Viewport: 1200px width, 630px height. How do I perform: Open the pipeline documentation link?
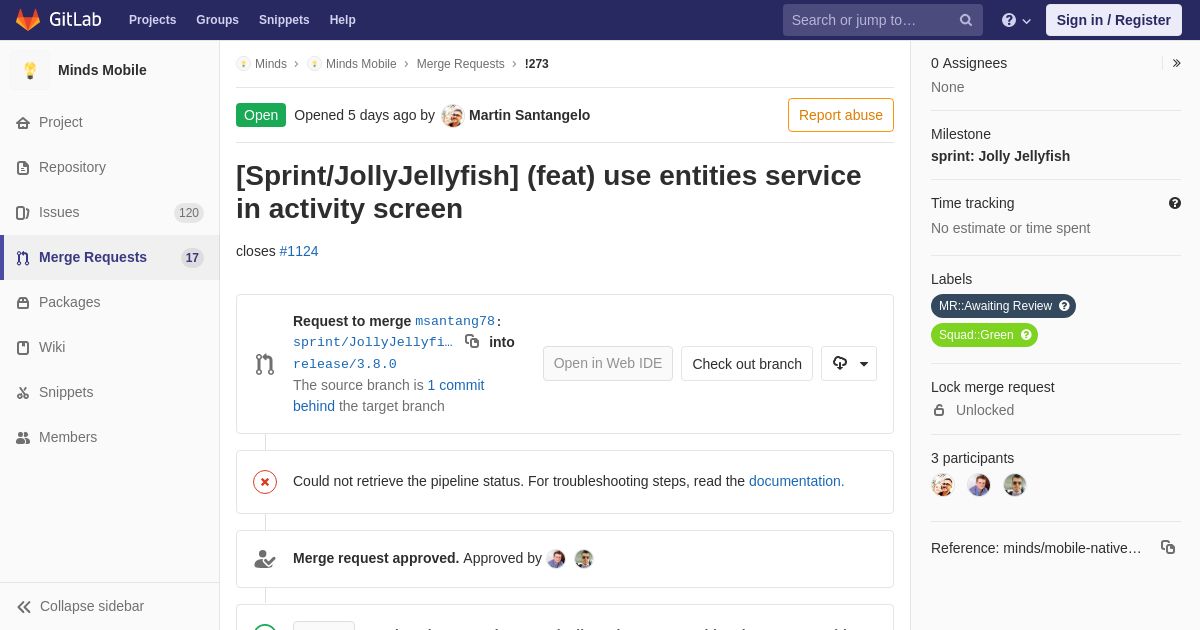coord(797,481)
